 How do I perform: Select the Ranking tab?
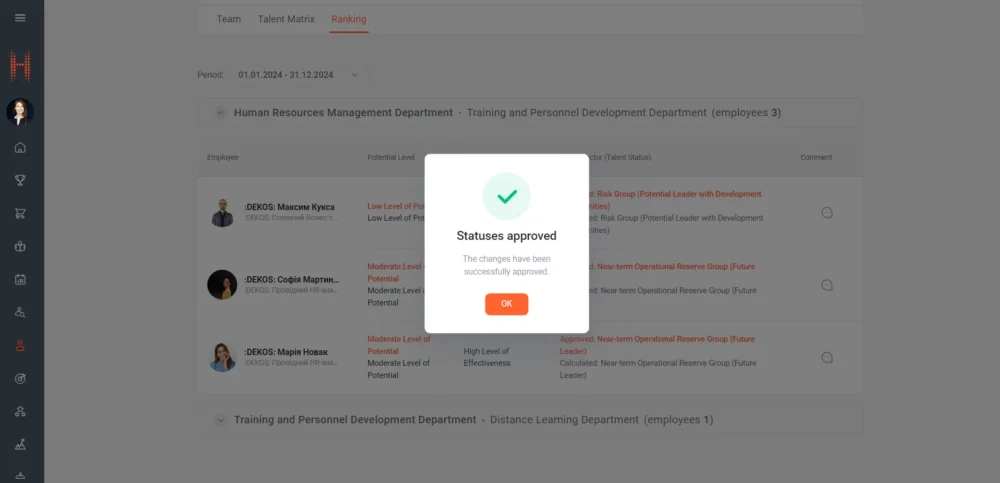[349, 19]
